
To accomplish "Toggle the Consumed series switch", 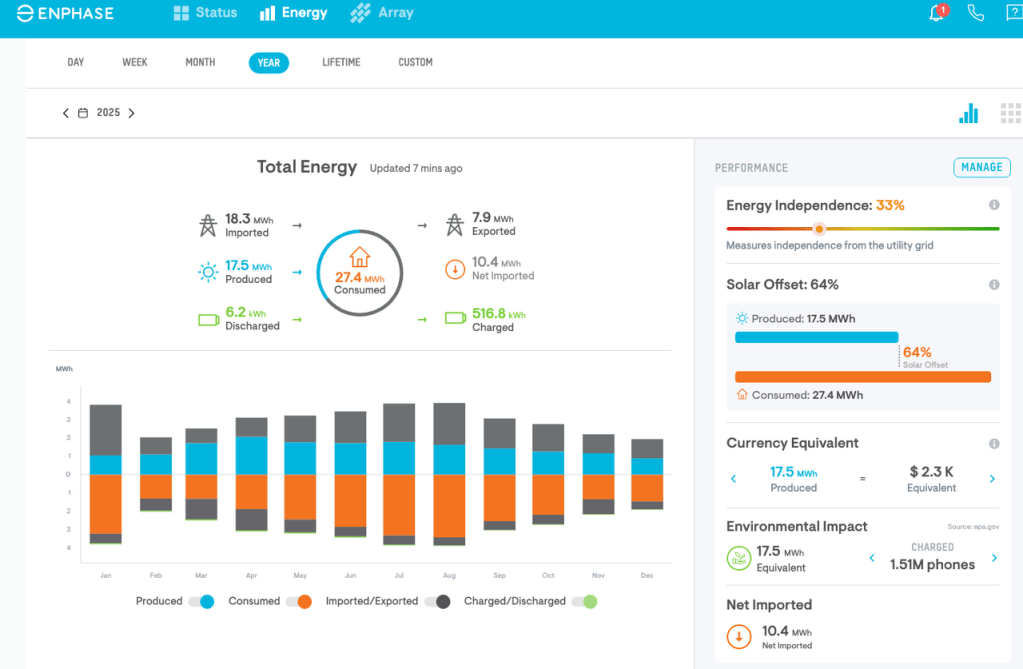I will [x=299, y=601].
